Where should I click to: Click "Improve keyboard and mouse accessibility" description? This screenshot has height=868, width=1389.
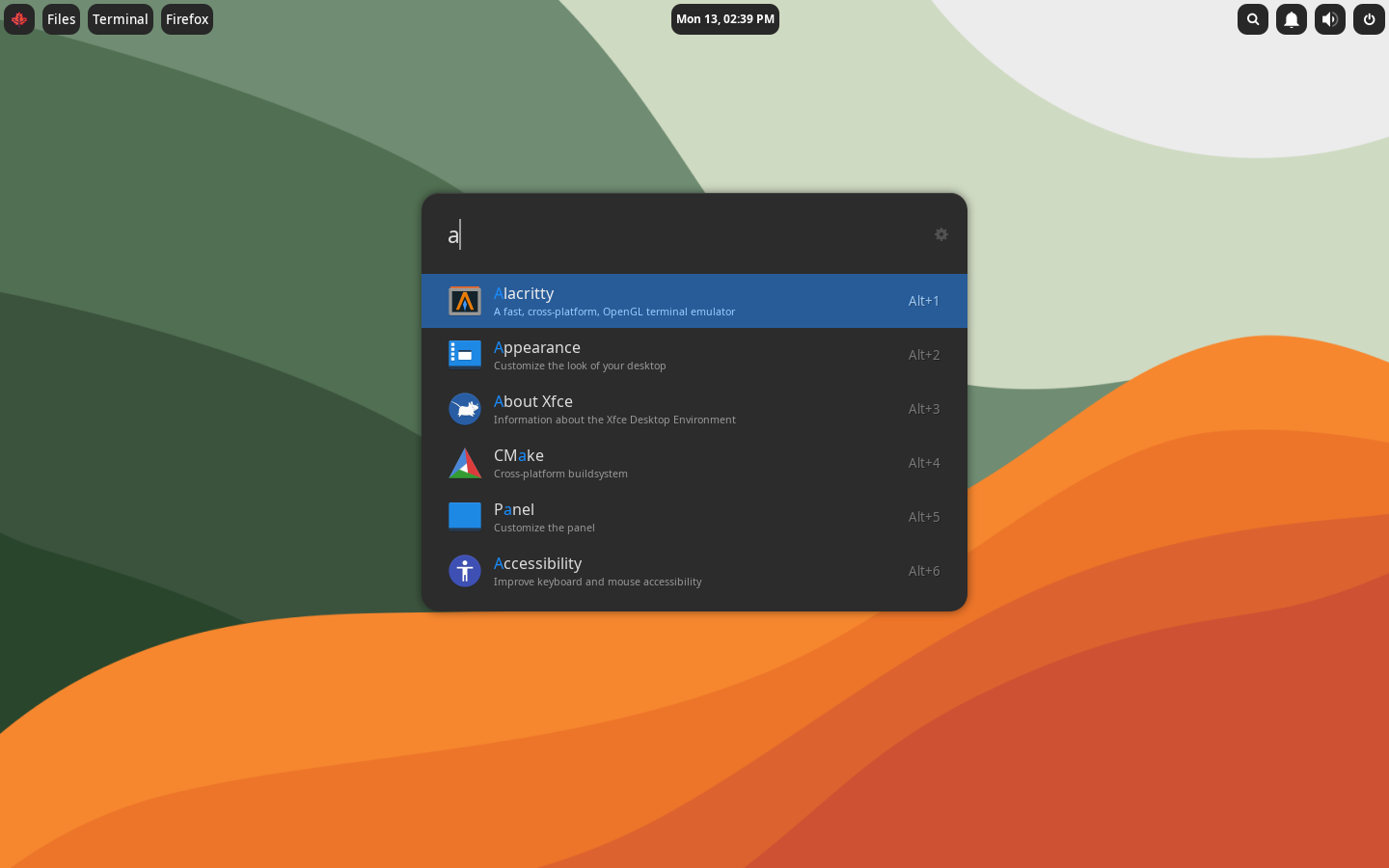point(597,582)
